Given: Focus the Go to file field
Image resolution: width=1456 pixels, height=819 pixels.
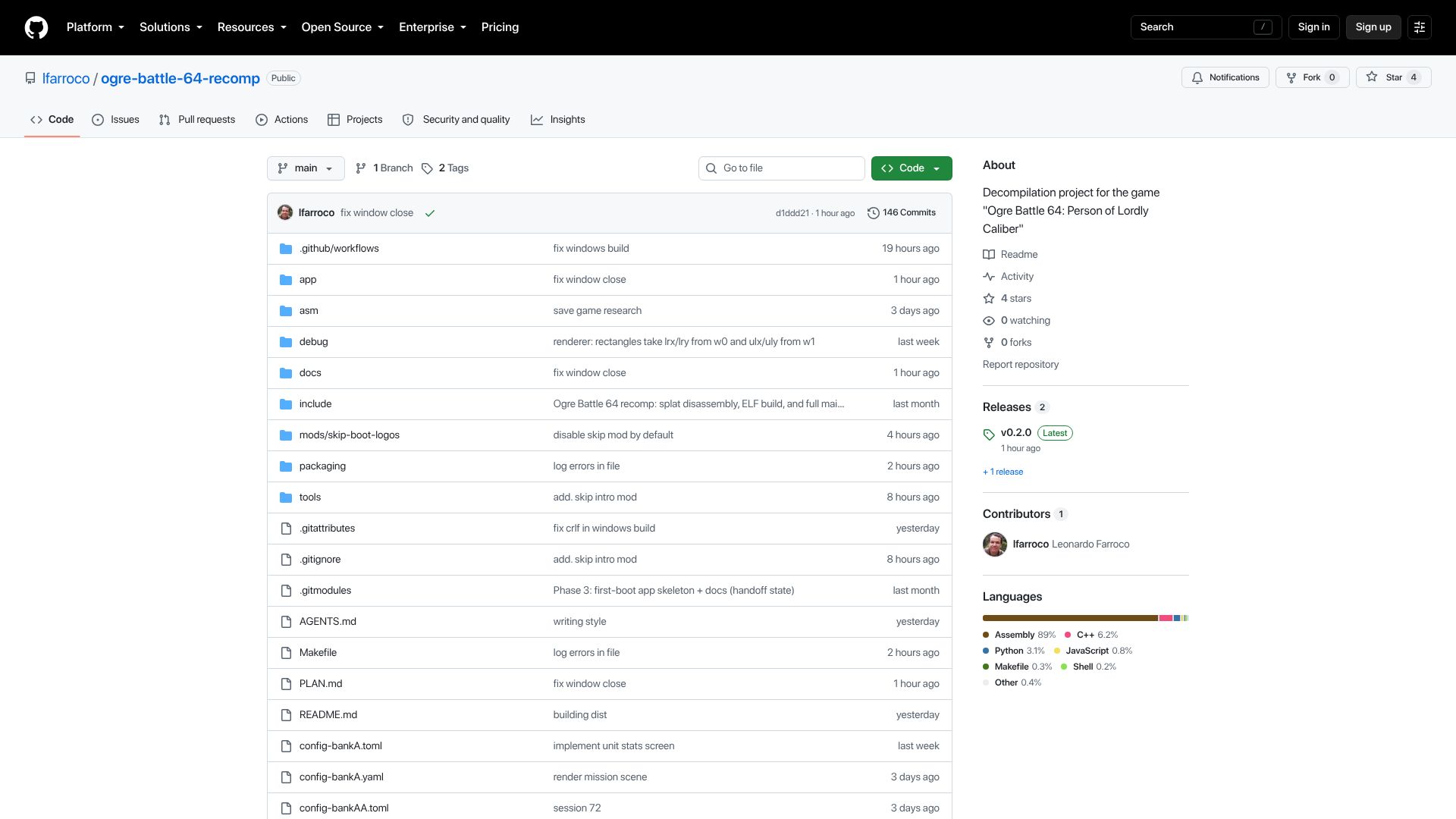Looking at the screenshot, I should pos(781,168).
